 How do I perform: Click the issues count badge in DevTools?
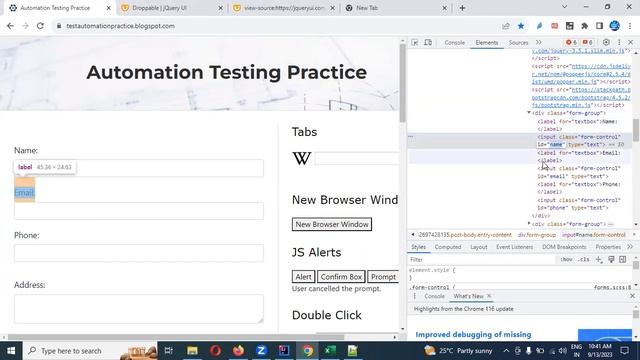[x=587, y=42]
